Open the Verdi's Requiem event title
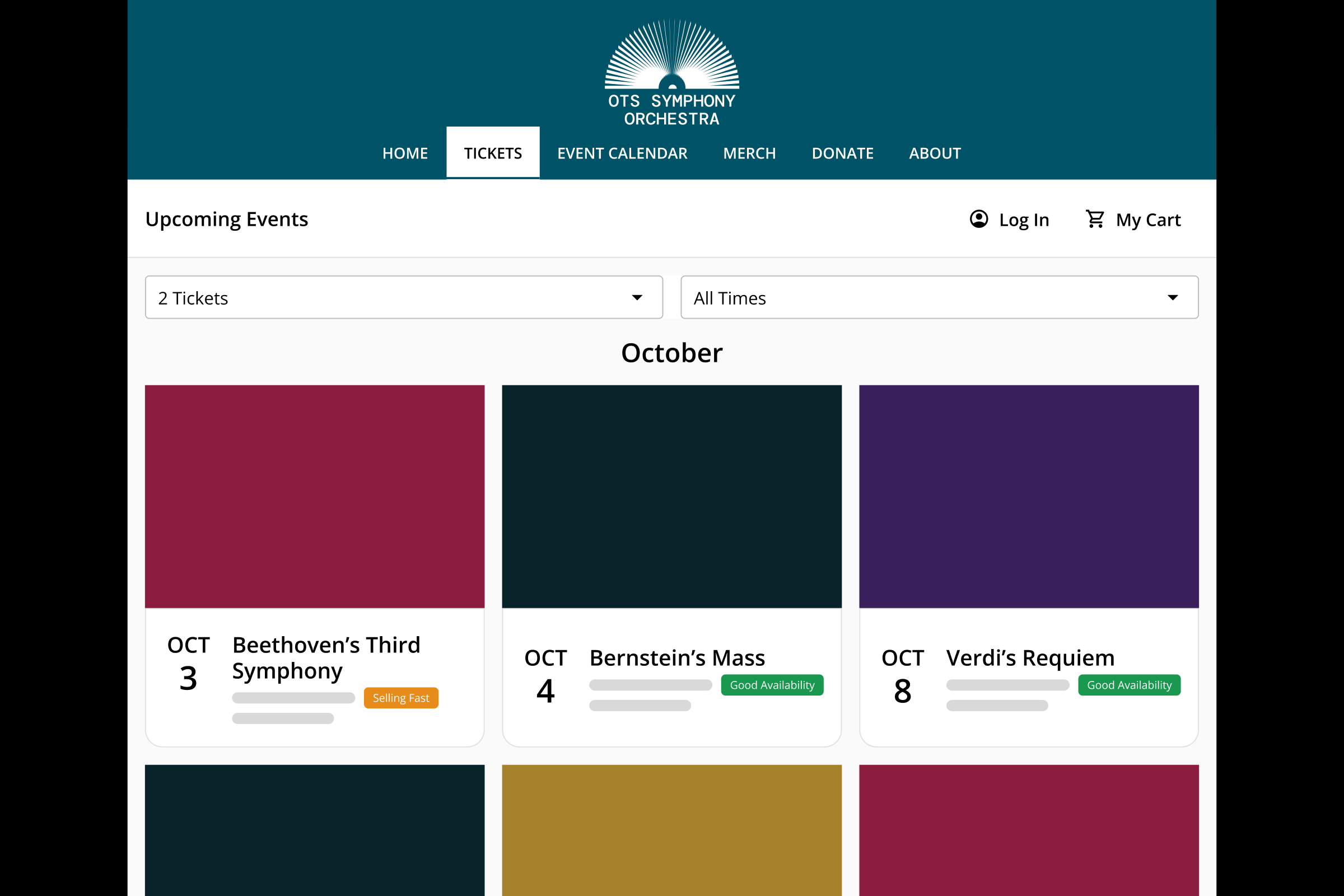Image resolution: width=1344 pixels, height=896 pixels. point(1030,657)
